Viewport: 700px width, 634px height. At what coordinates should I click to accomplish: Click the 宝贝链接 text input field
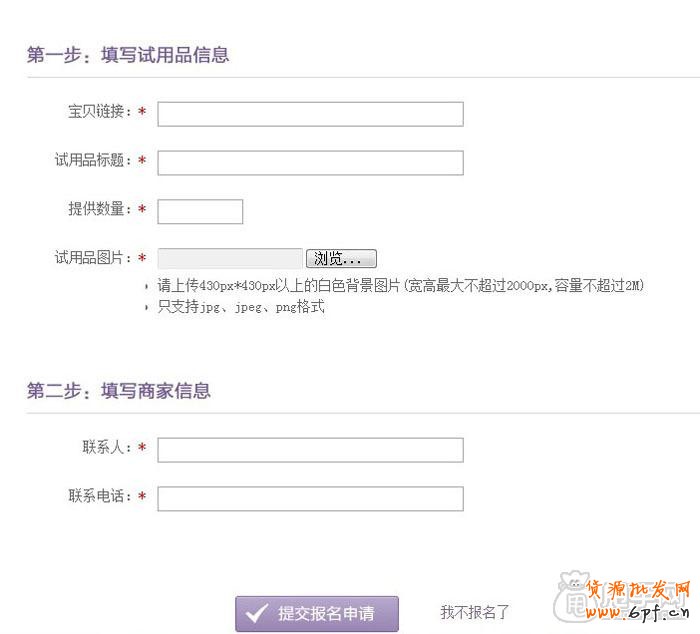(310, 114)
